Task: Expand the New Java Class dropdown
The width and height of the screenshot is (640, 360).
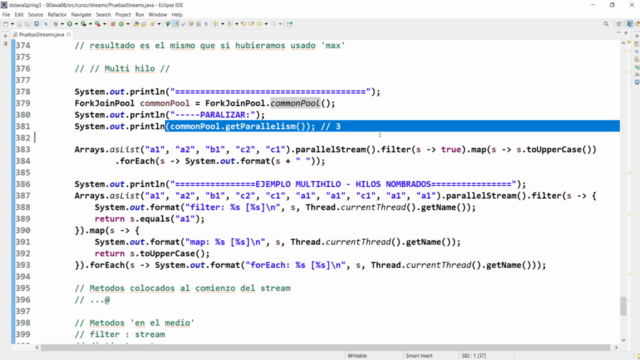Action: [x=128, y=24]
